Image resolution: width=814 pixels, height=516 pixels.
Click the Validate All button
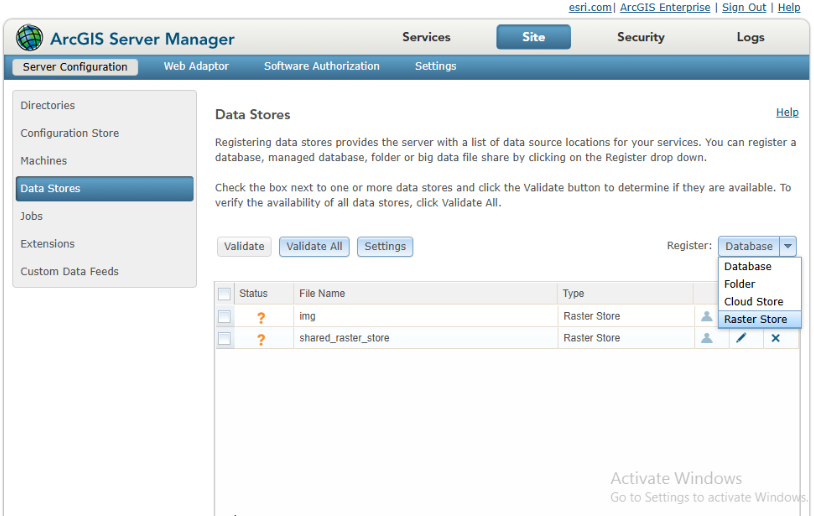tap(314, 247)
